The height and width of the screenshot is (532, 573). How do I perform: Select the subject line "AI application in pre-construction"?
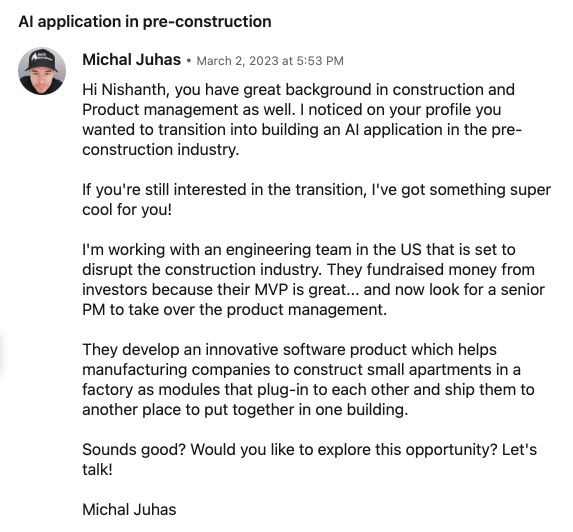145,22
